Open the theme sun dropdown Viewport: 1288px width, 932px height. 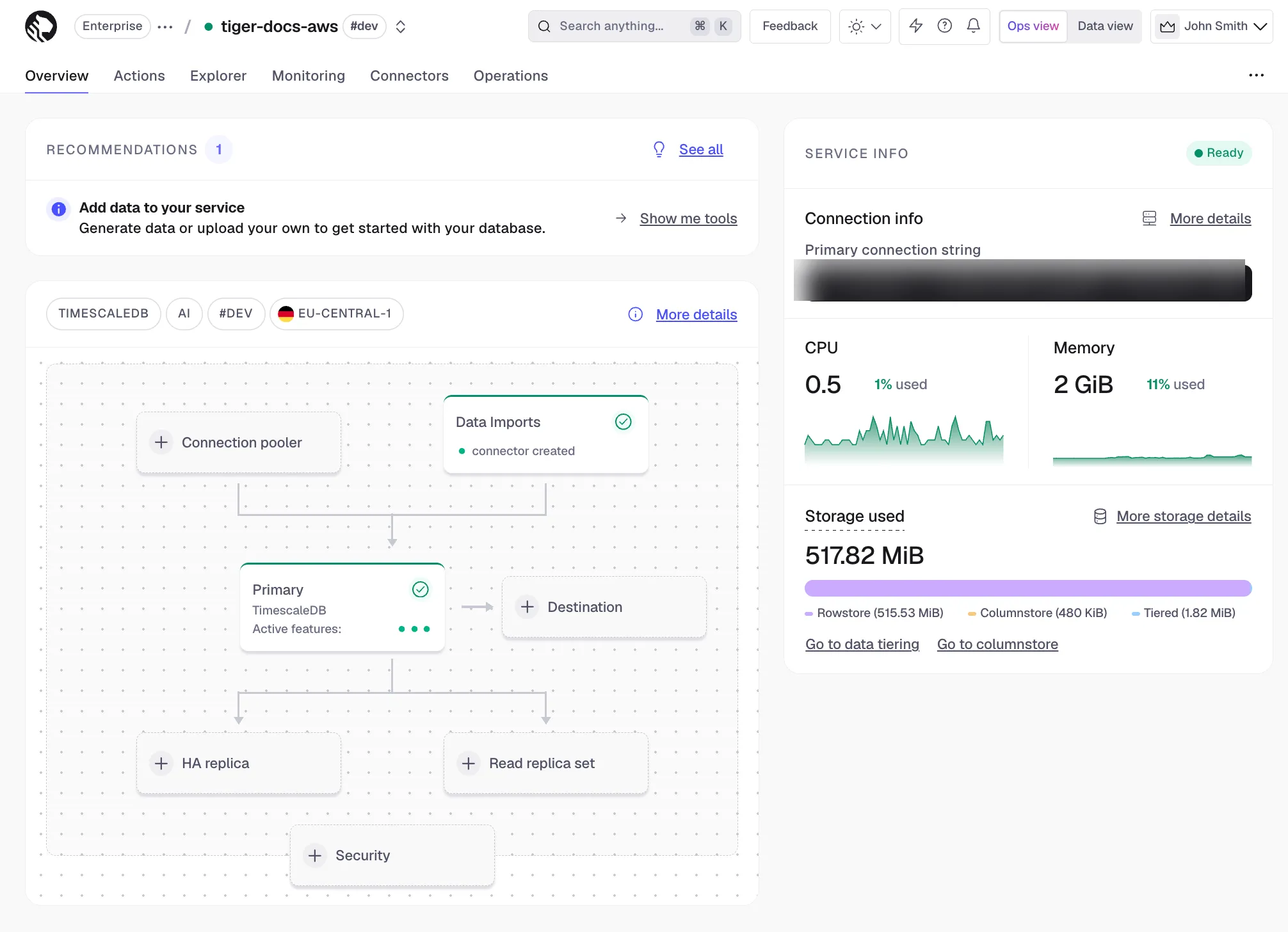click(x=865, y=26)
